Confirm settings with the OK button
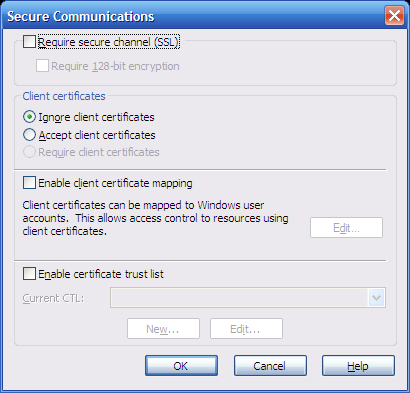Viewport: 410px width, 393px height. click(x=181, y=366)
